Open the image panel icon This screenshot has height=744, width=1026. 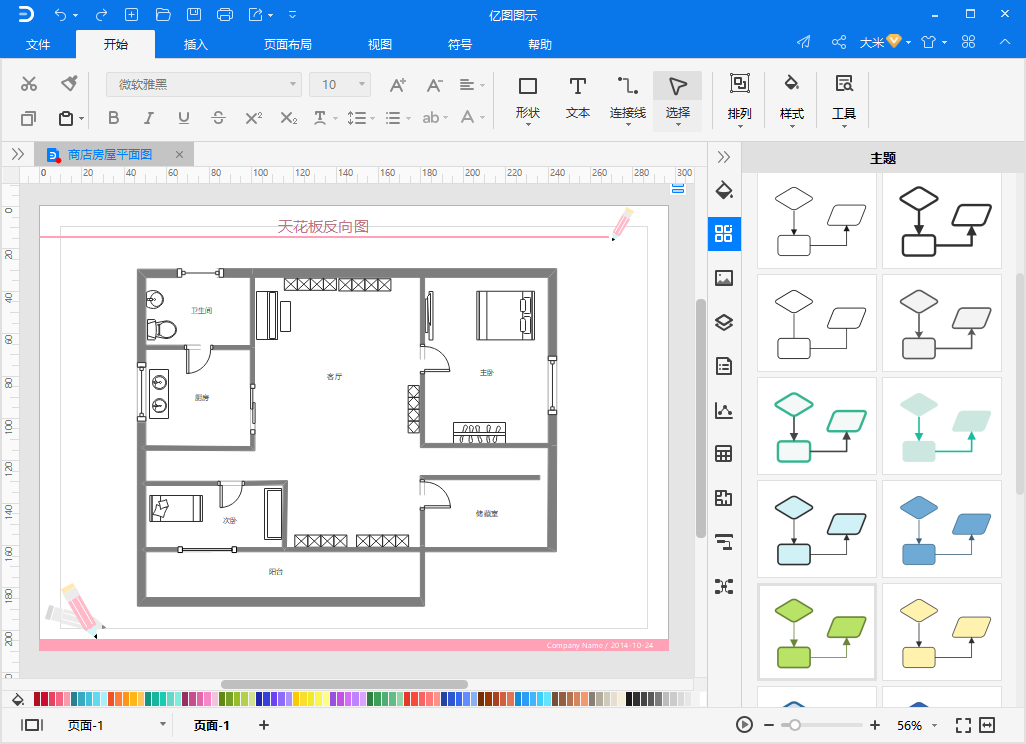pos(724,278)
